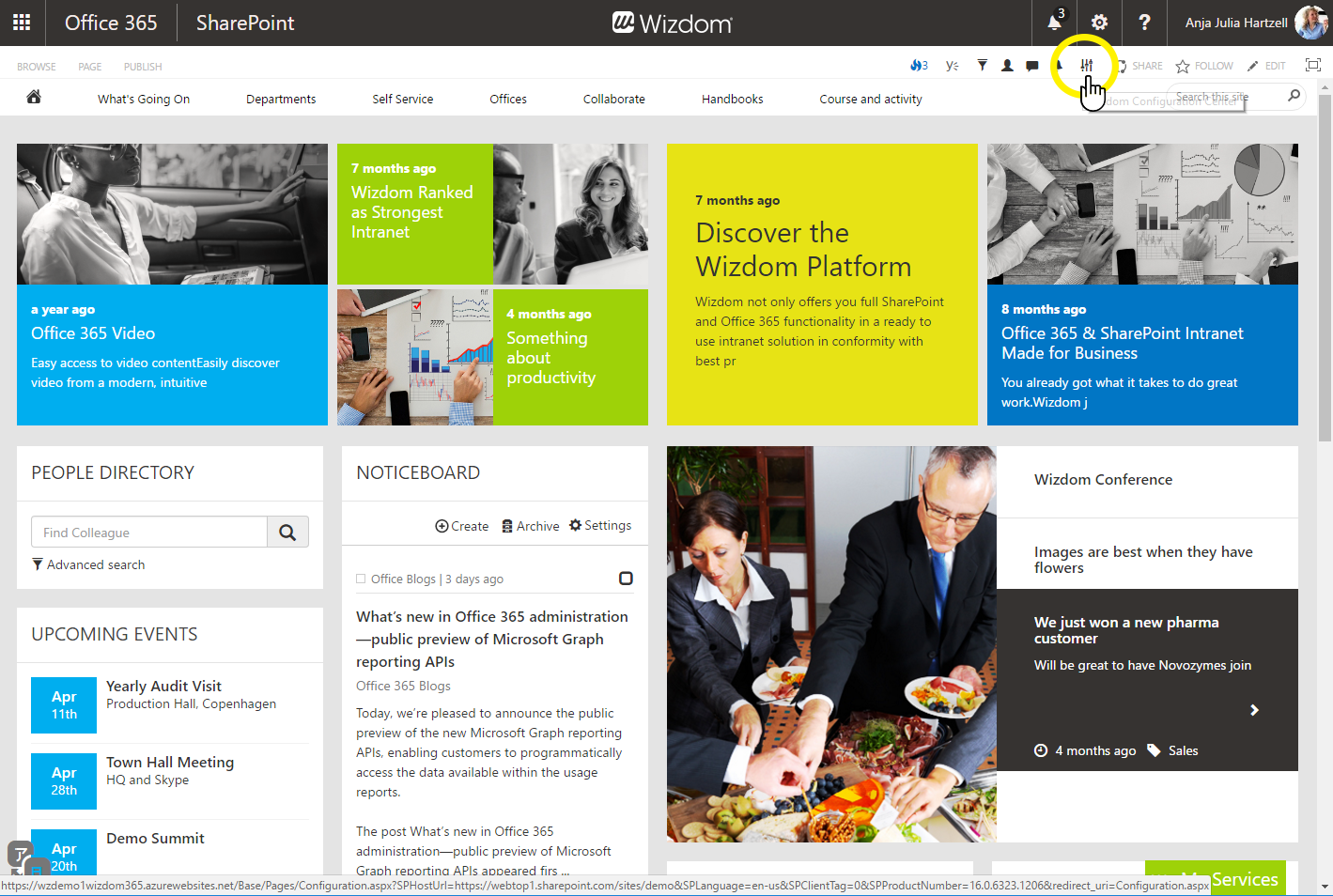
Task: Open the PUBLISH ribbon tab
Action: pyautogui.click(x=143, y=67)
